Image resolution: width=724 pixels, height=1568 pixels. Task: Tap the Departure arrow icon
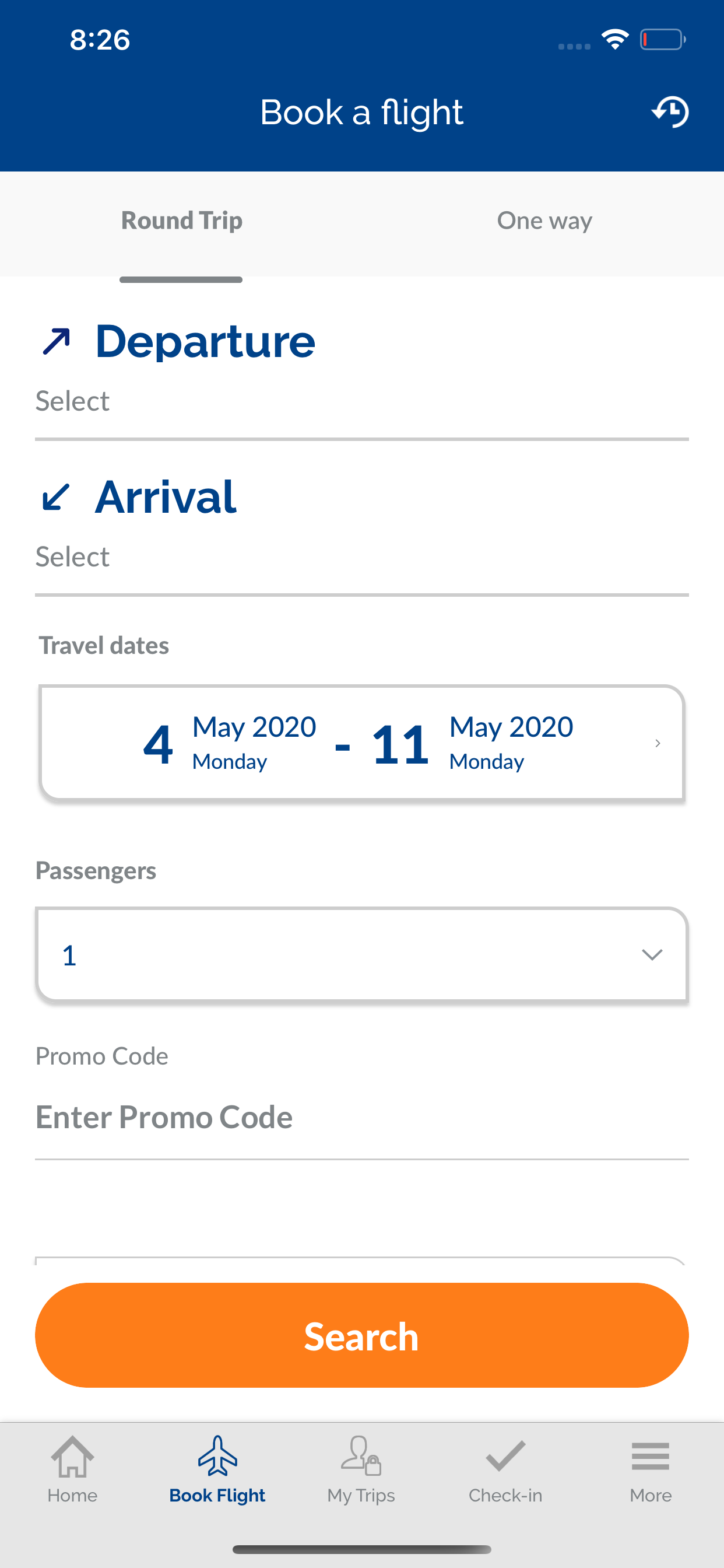pyautogui.click(x=57, y=341)
